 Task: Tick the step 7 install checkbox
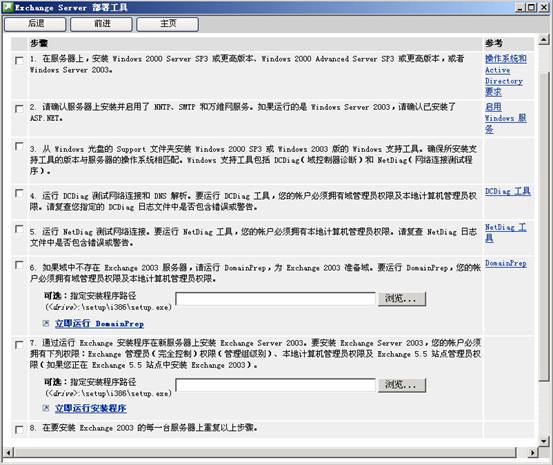click(19, 344)
